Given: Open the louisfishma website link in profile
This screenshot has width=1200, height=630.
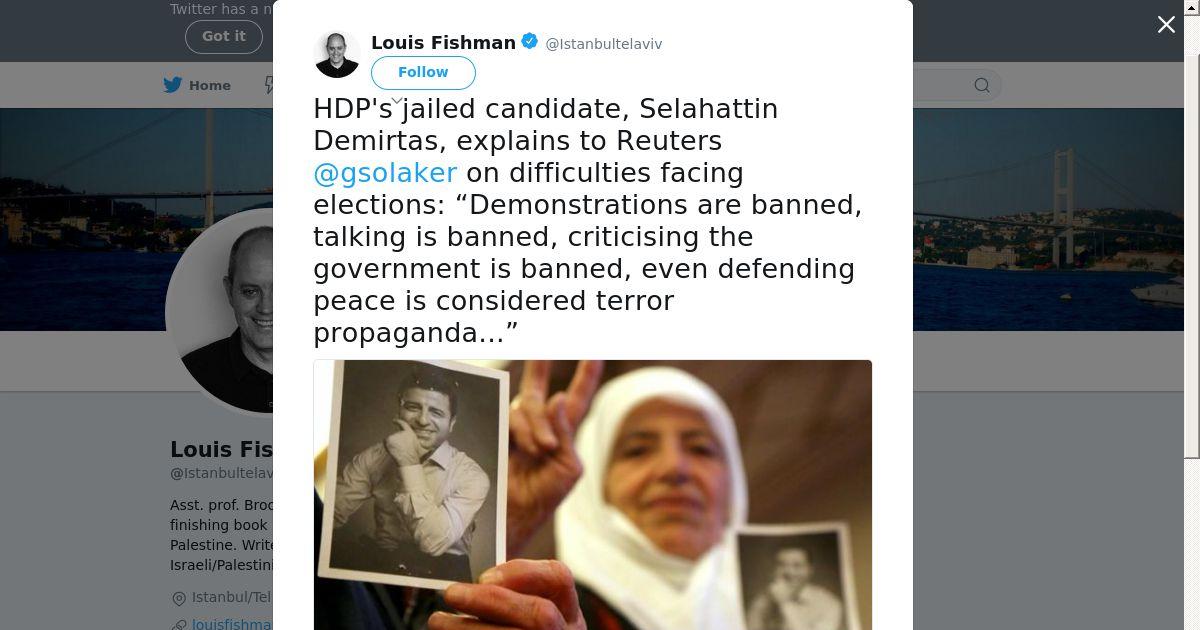Looking at the screenshot, I should coord(232,624).
